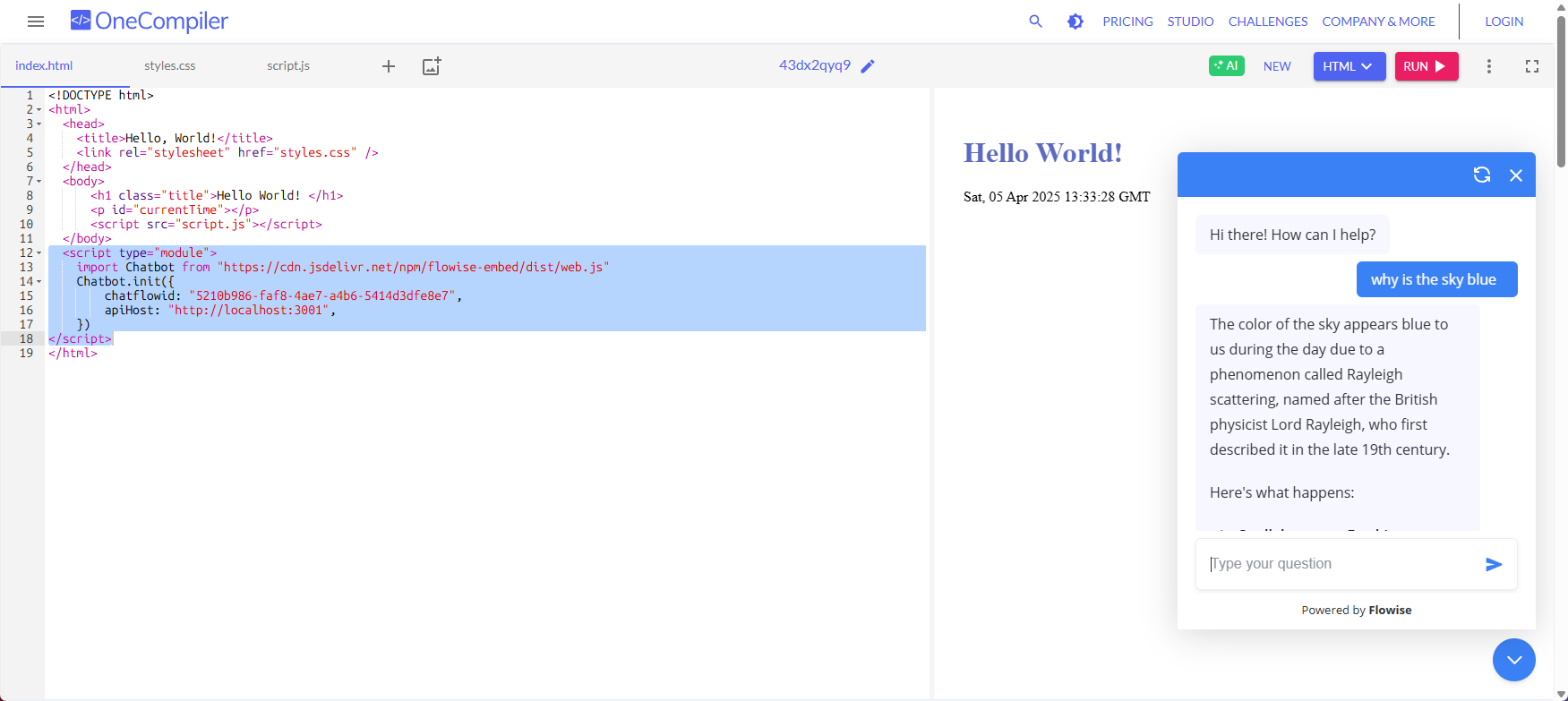
Task: Switch to the styles.css tab
Action: click(169, 65)
